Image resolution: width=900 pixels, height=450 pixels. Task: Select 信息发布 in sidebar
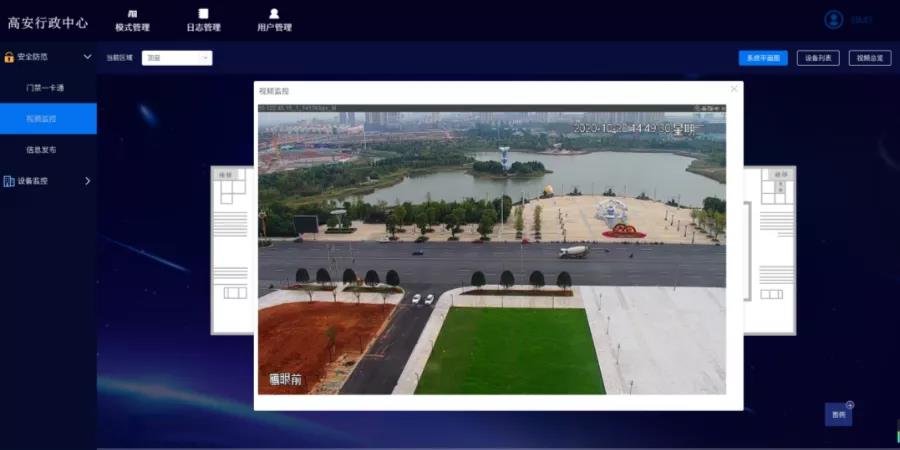coord(41,150)
